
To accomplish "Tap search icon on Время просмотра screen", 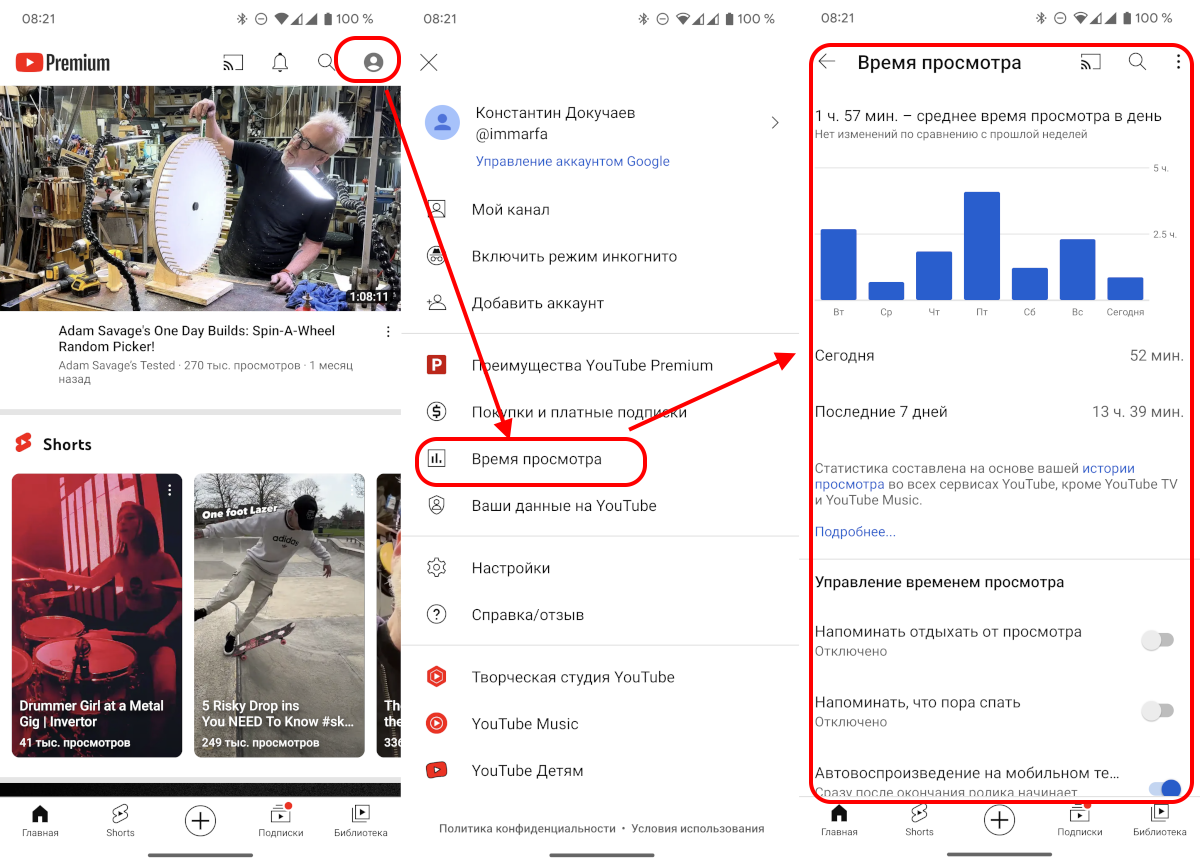I will (x=1137, y=62).
